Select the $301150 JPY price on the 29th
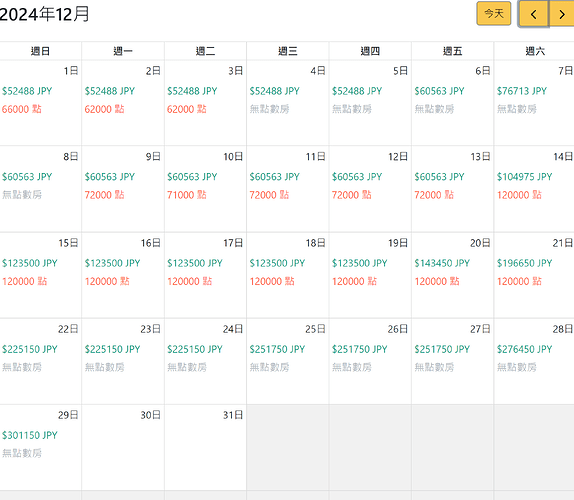The image size is (574, 500). click(30, 436)
